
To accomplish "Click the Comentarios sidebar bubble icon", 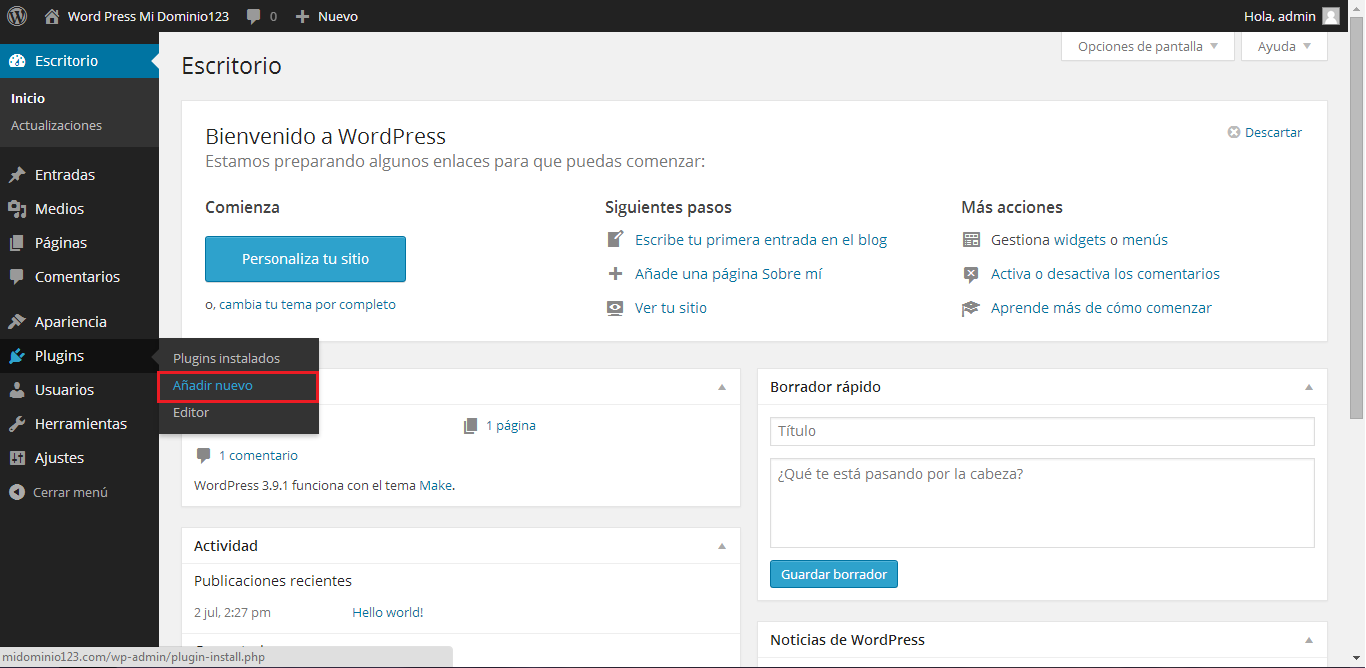I will (x=17, y=277).
